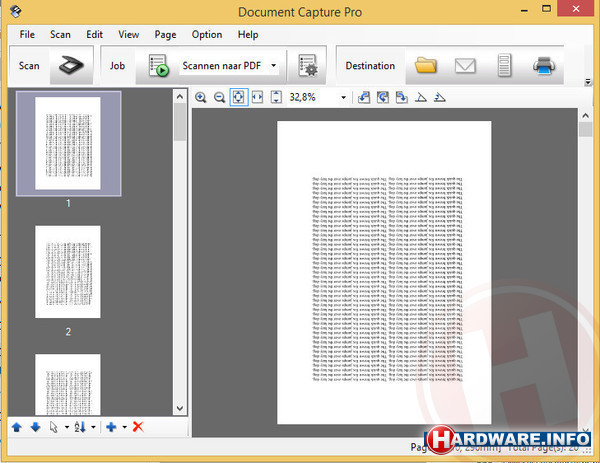
Task: Open the Help menu
Action: [x=248, y=34]
